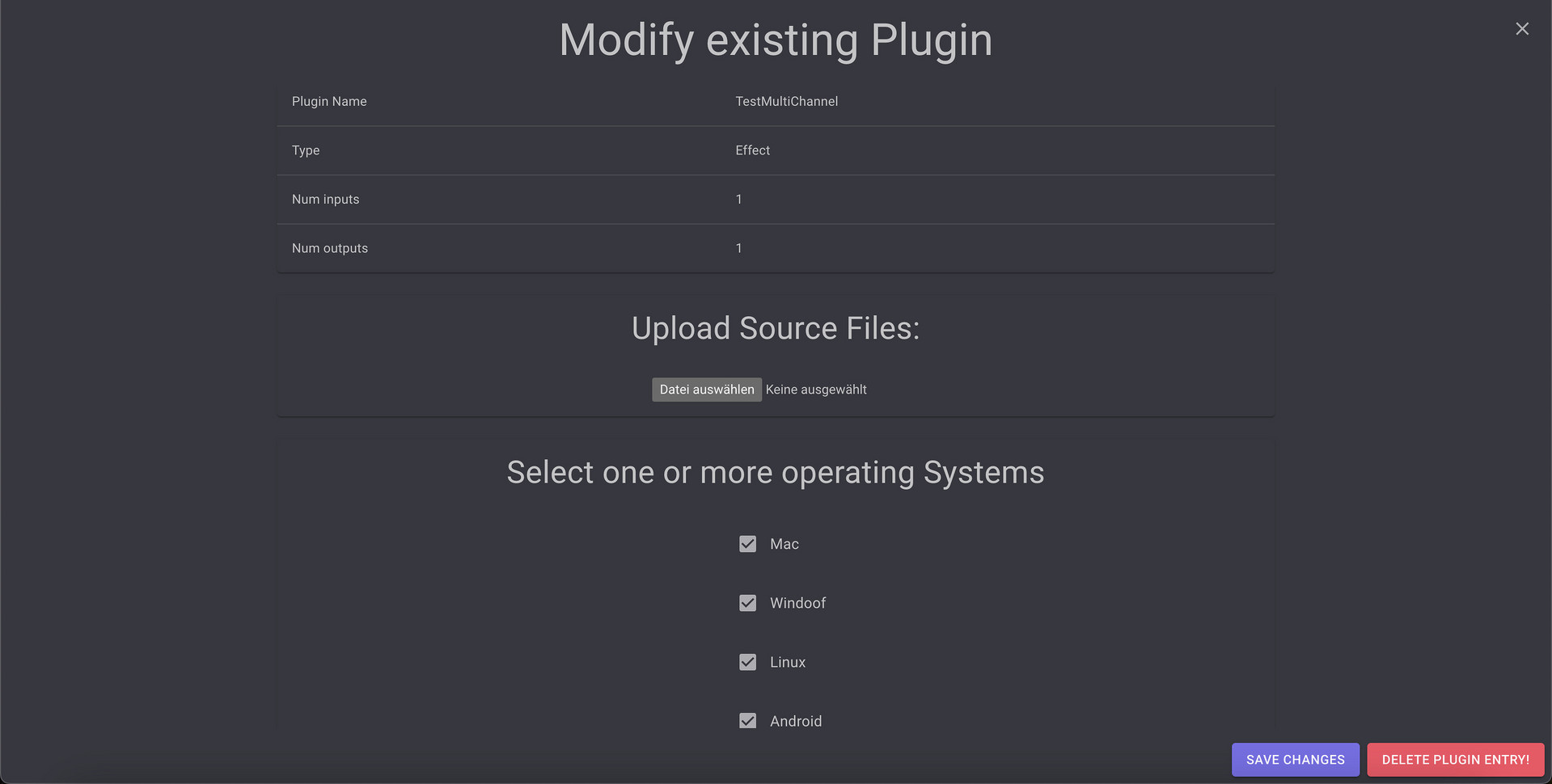Click the 'Num outputs' row label
Screen dimensions: 1552x784
pos(329,248)
